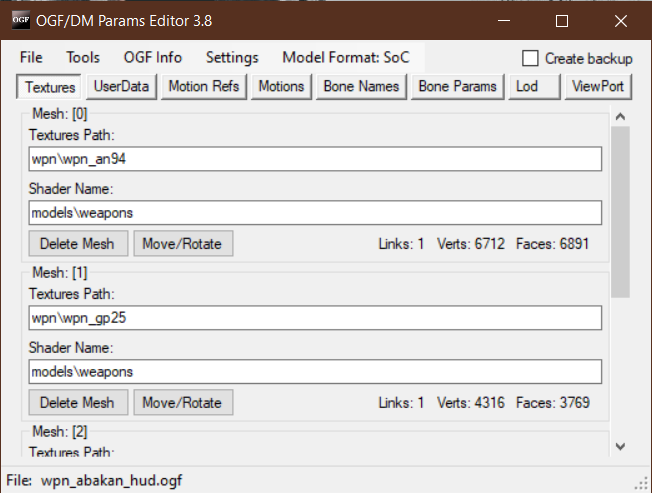Click Move/Rotate for Mesh [0]
652x493 pixels.
tap(183, 243)
